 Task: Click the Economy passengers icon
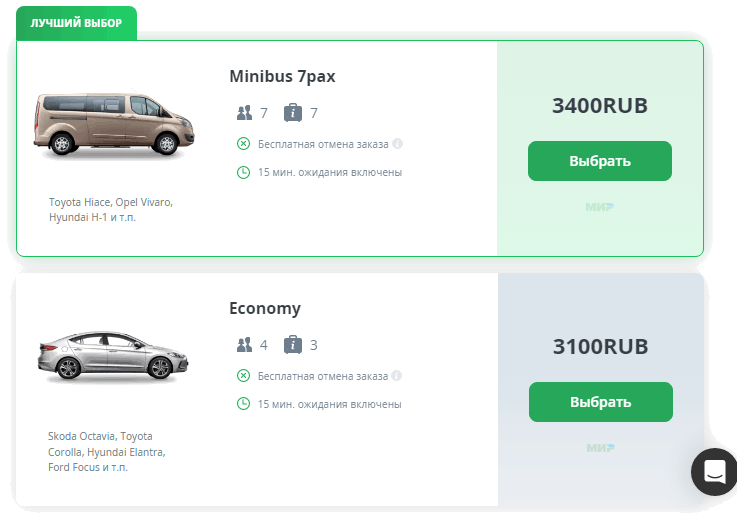(x=244, y=345)
